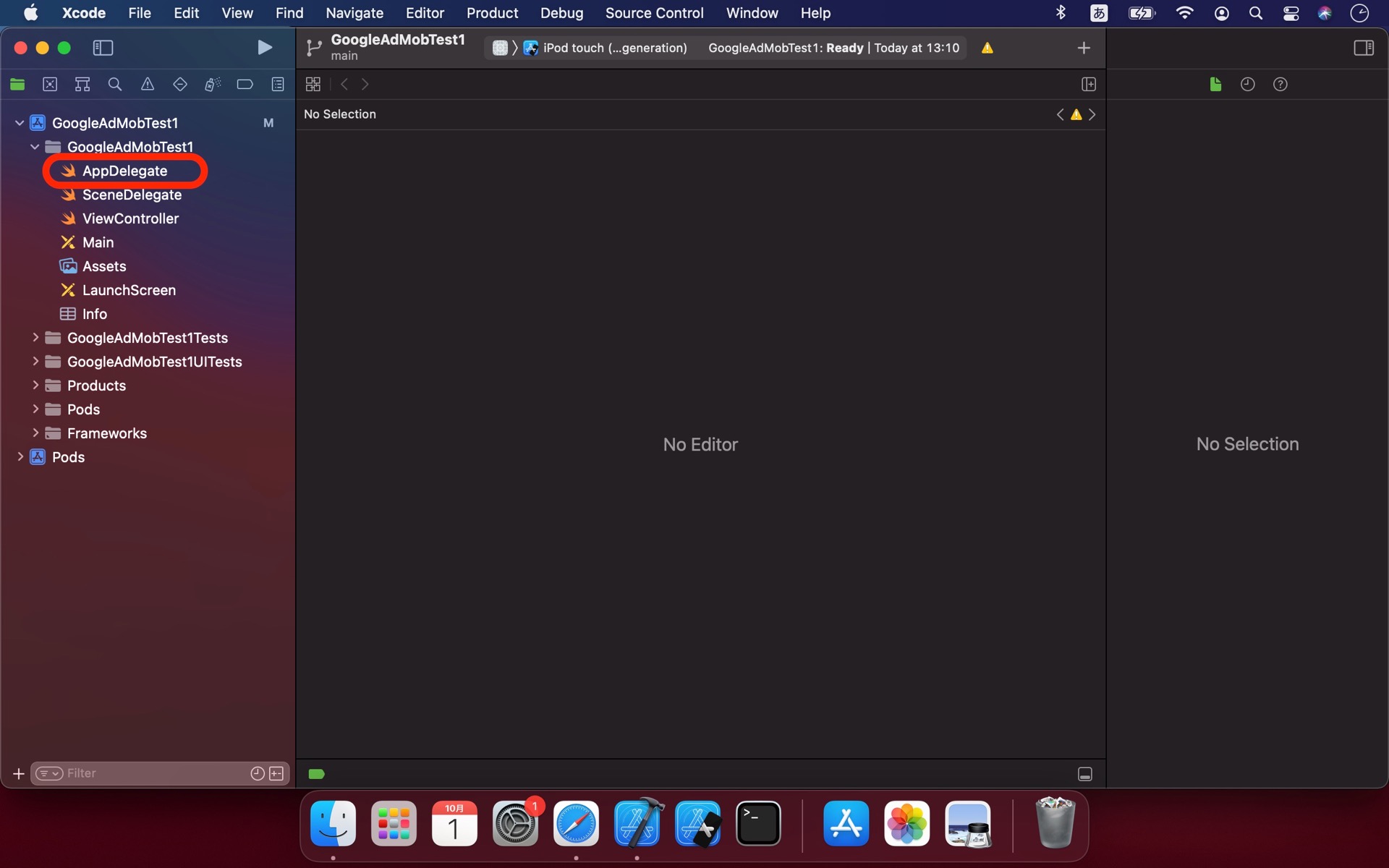Open the File menu
This screenshot has height=868, width=1389.
coord(139,13)
